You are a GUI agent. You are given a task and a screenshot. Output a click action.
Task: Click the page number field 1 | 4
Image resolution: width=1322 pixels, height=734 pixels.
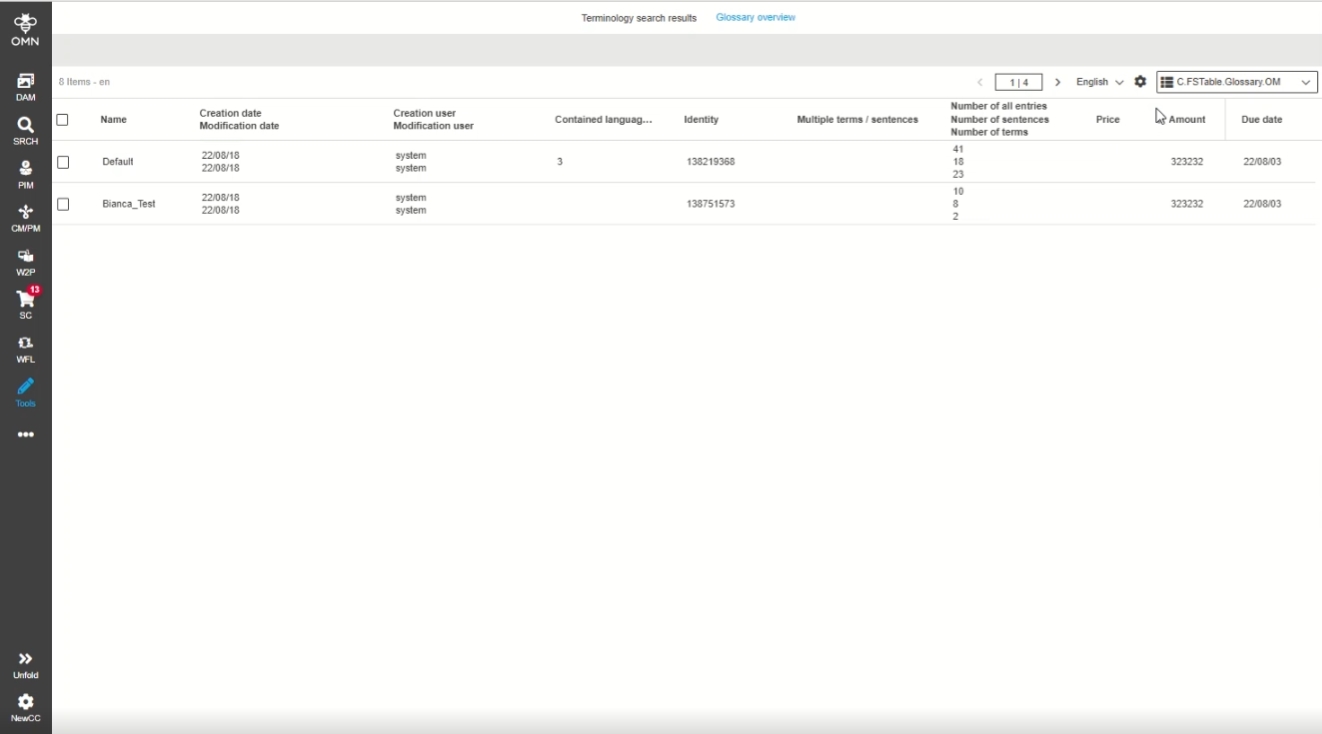tap(1019, 82)
